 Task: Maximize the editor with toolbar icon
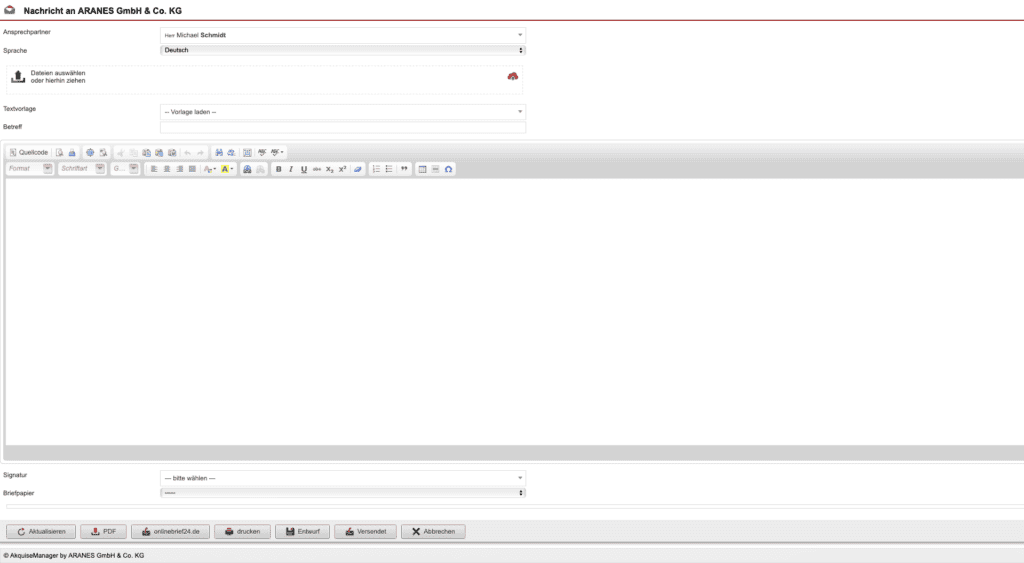click(90, 152)
